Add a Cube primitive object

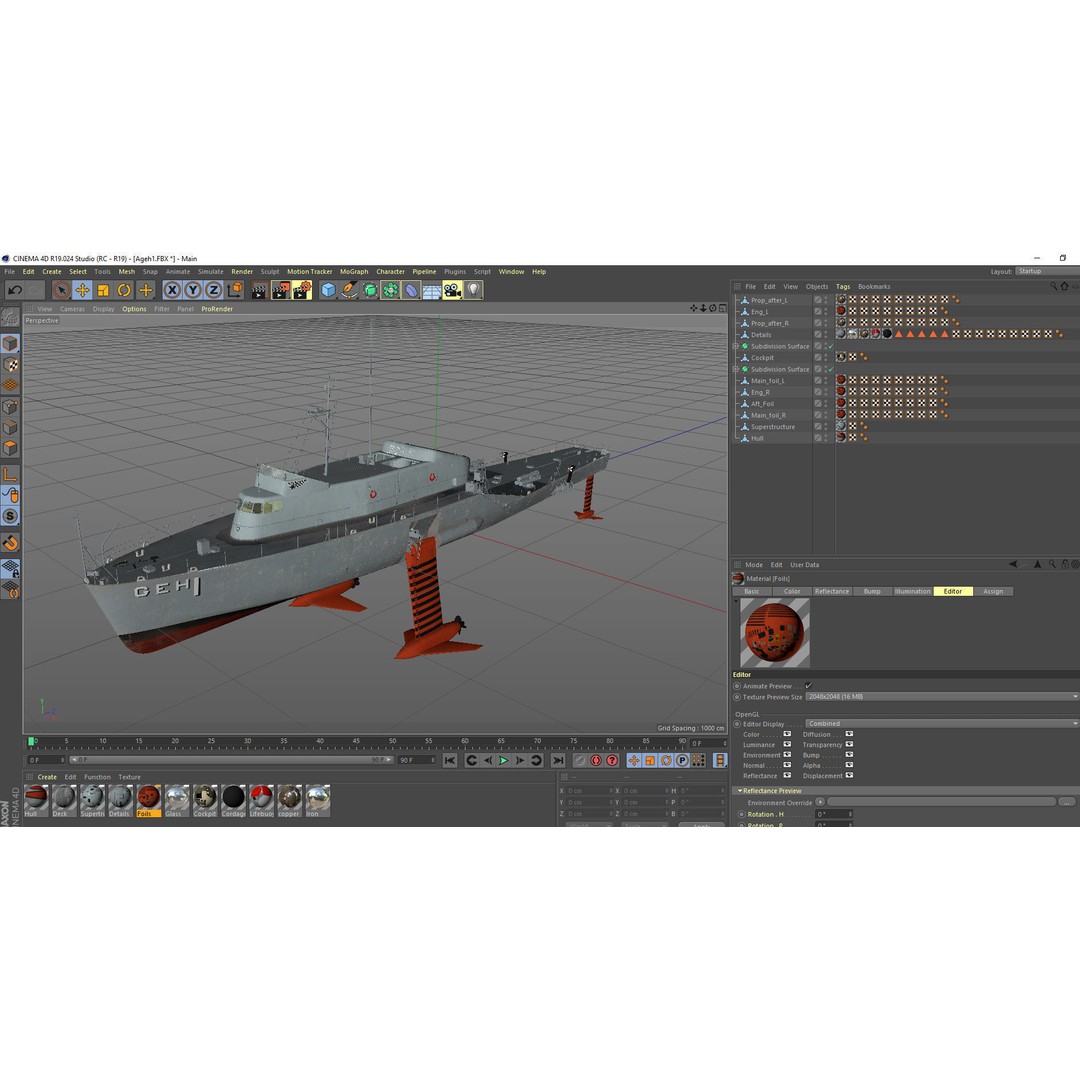coord(329,290)
